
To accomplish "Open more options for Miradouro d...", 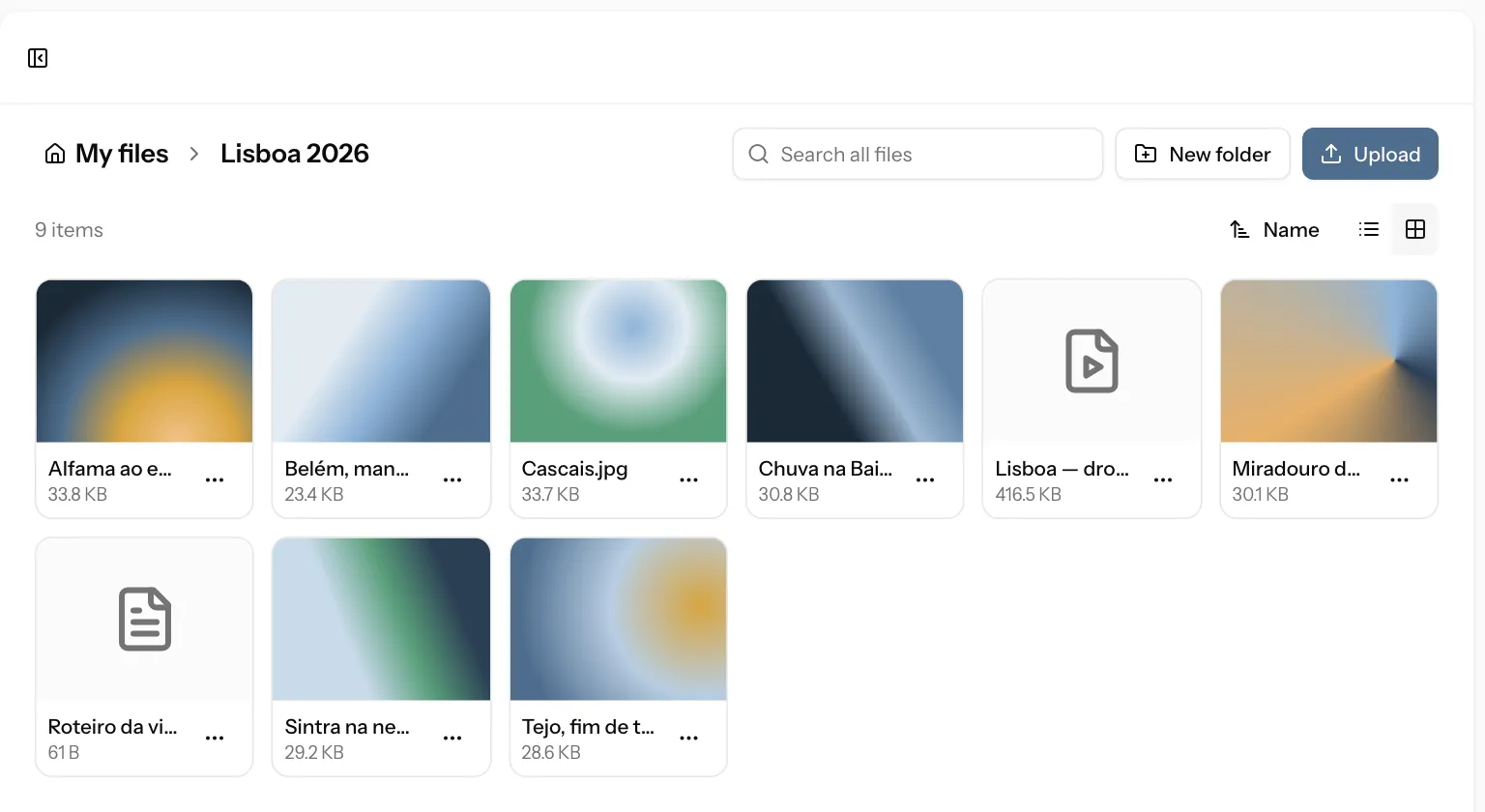I will (x=1399, y=480).
